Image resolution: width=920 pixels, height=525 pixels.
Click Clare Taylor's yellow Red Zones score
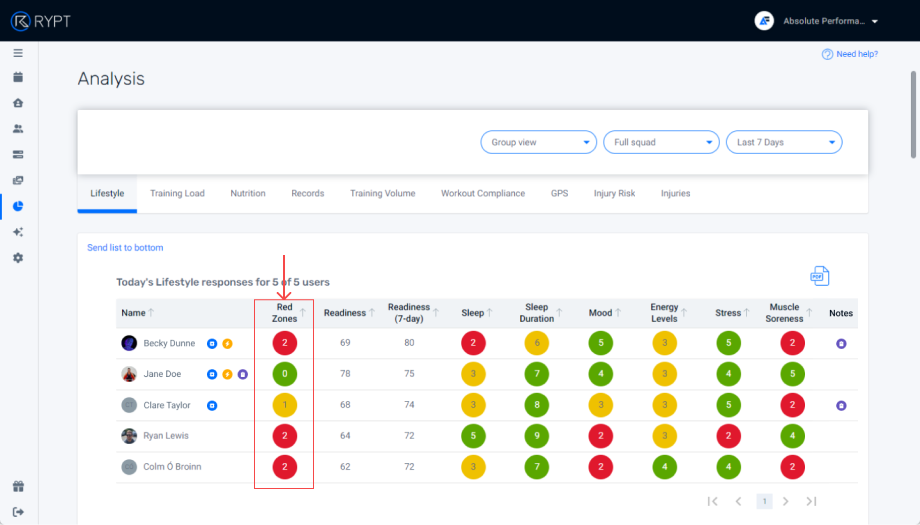(285, 405)
